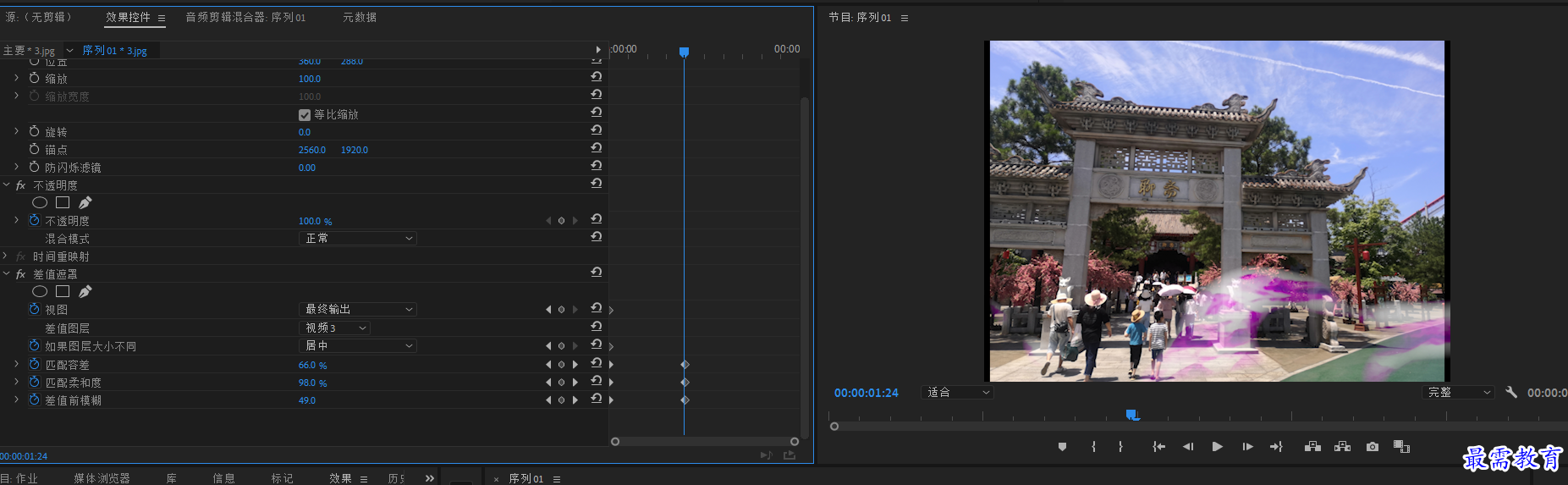Select the rectangle mask under 不透明度
The height and width of the screenshot is (485, 1568).
[x=63, y=202]
